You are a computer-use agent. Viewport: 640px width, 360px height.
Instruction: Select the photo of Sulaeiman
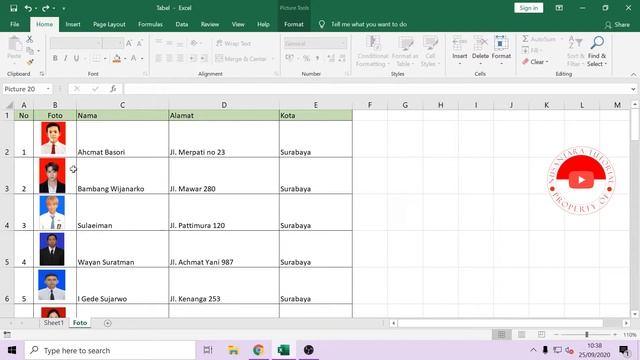pos(52,212)
